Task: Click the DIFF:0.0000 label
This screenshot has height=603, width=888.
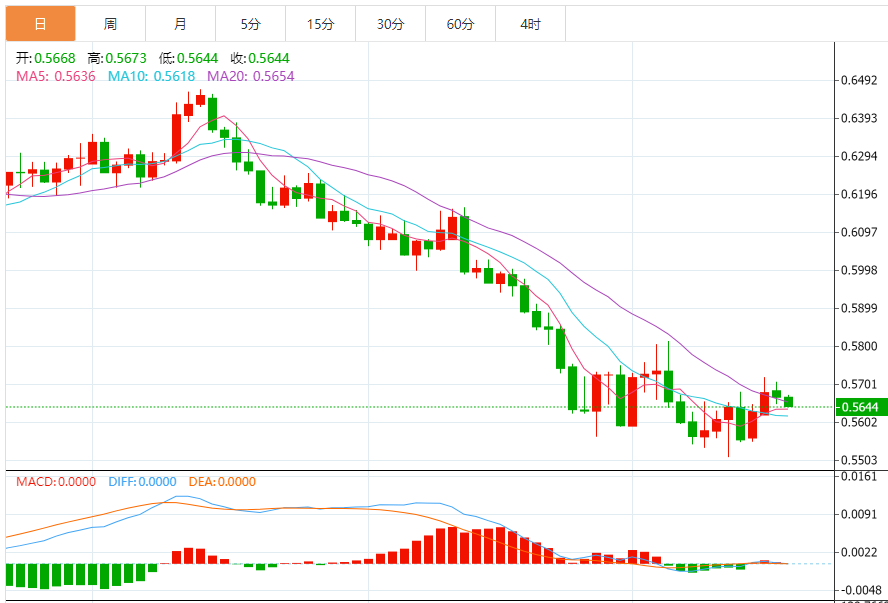Action: pos(142,482)
